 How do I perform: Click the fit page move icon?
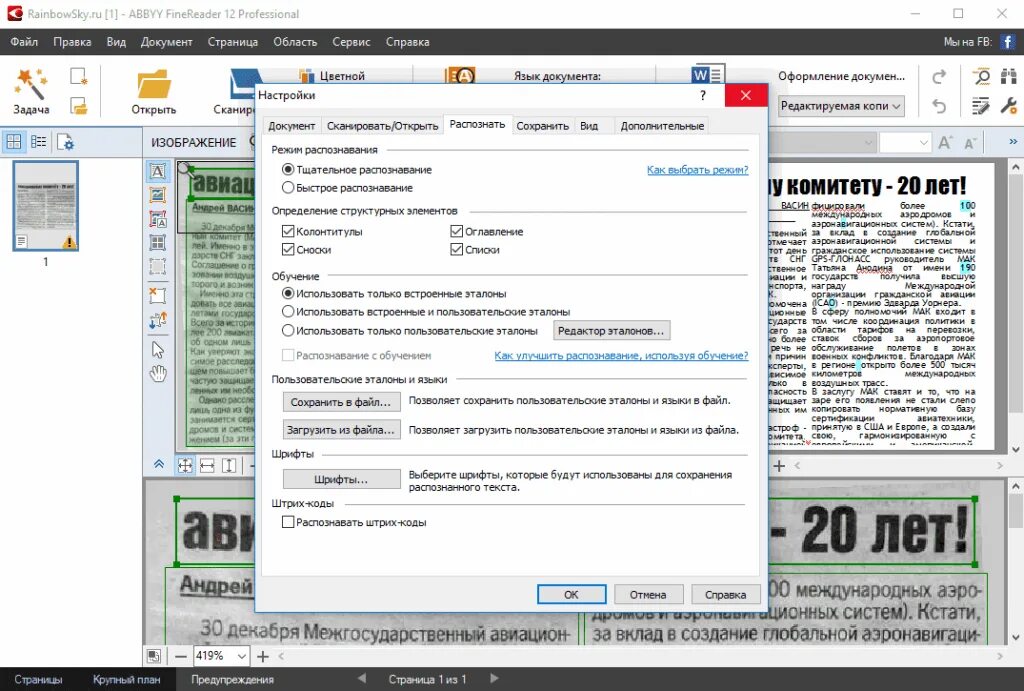tap(185, 466)
